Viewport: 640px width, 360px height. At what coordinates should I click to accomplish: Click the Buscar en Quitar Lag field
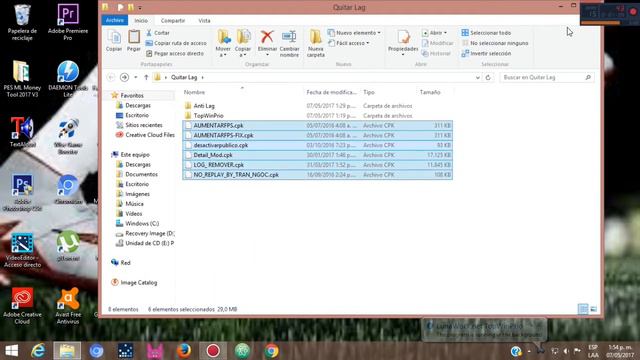click(x=547, y=77)
